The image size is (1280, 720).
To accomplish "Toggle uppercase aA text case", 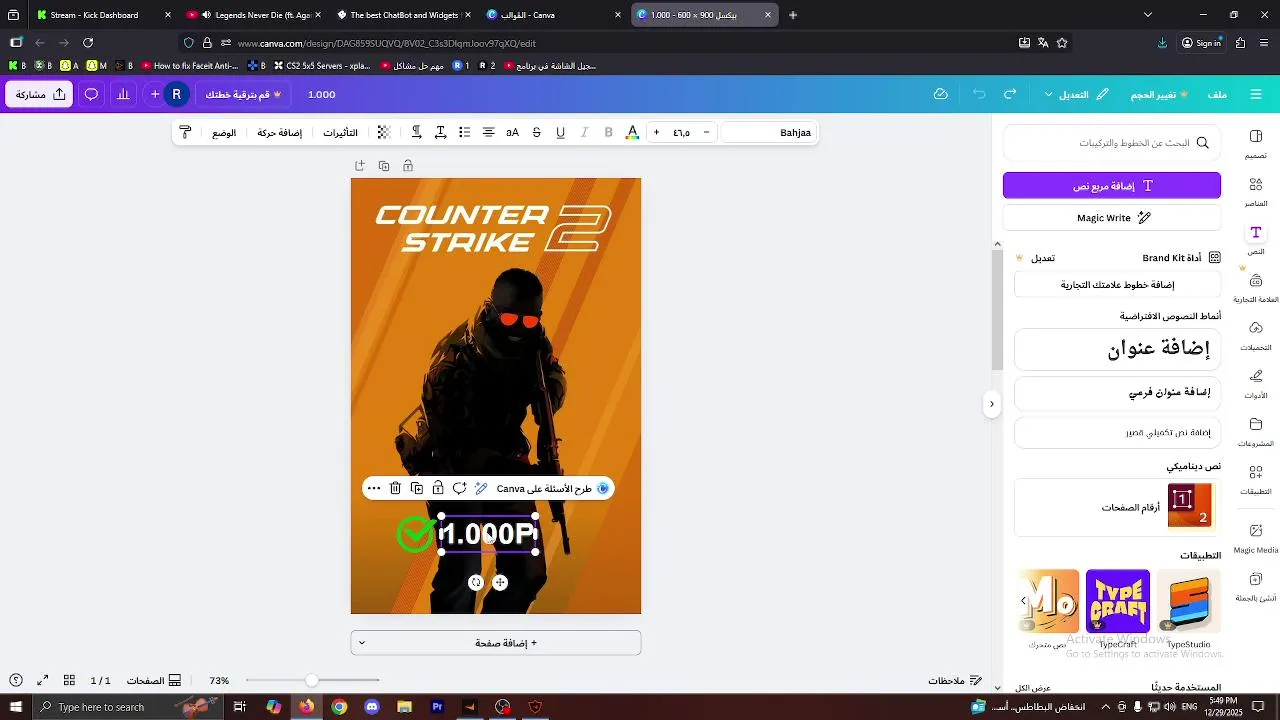I will [x=512, y=133].
